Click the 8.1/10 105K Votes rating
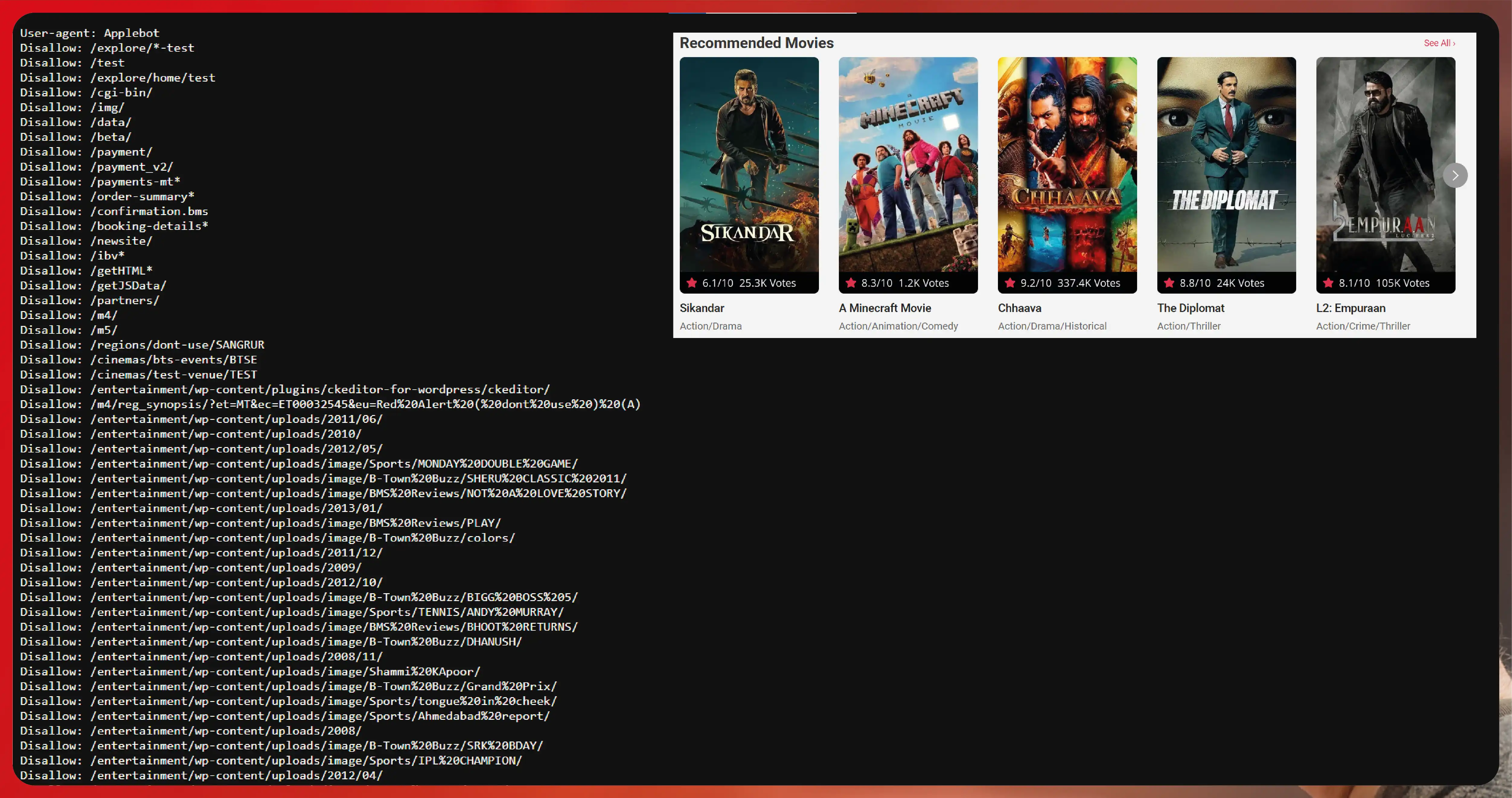This screenshot has height=798, width=1512. [1384, 283]
